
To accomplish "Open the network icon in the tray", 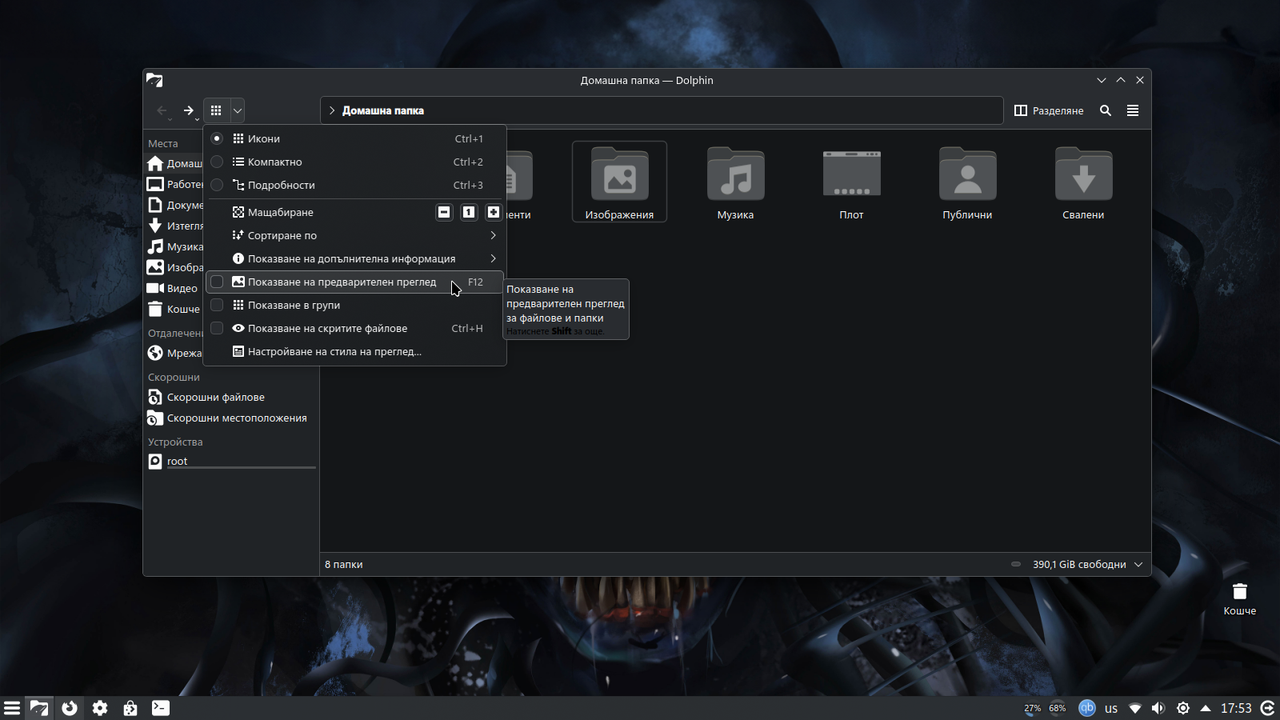I will tap(1134, 708).
